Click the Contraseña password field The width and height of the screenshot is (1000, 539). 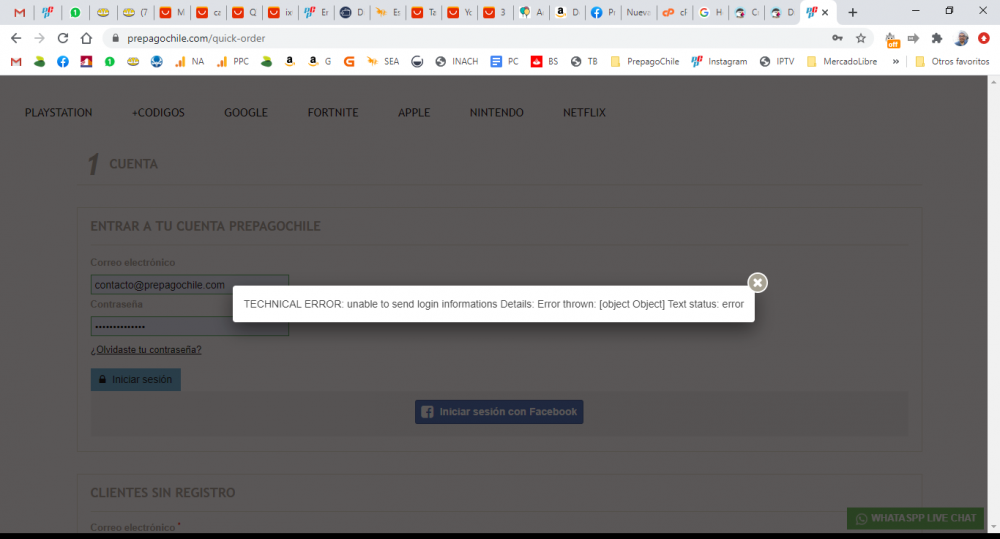[189, 326]
